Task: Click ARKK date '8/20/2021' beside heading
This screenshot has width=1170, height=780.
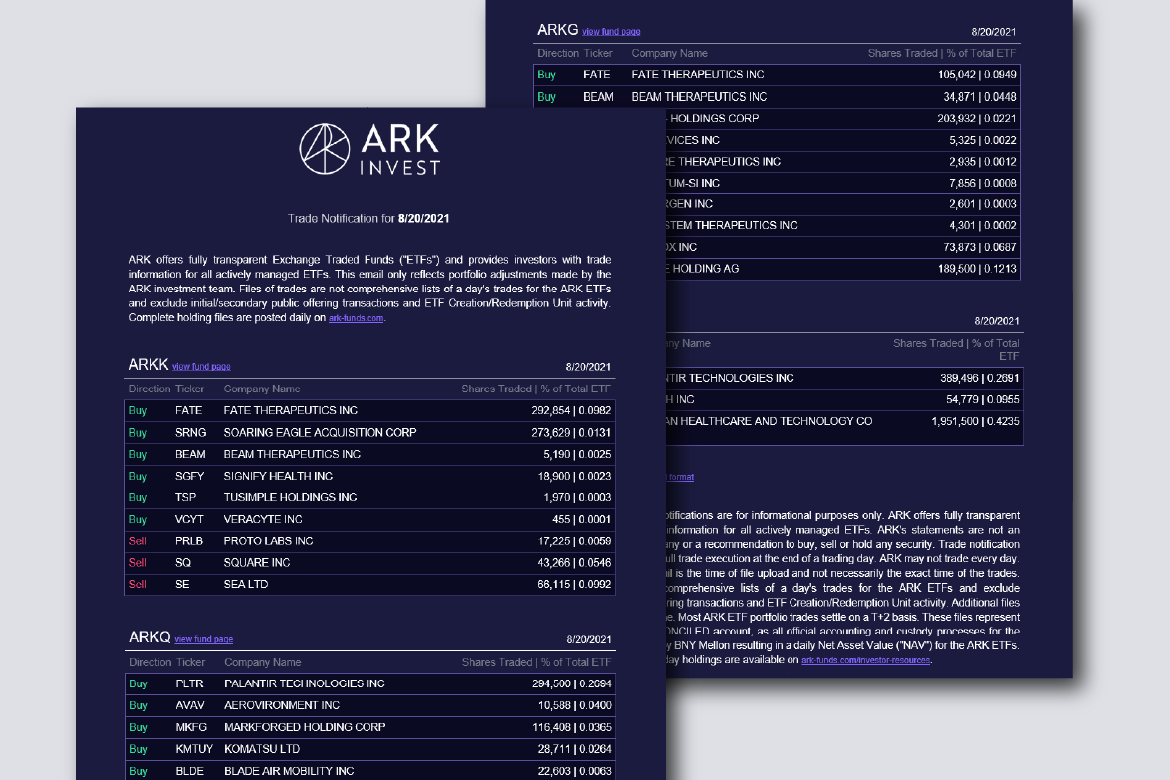Action: pyautogui.click(x=588, y=366)
